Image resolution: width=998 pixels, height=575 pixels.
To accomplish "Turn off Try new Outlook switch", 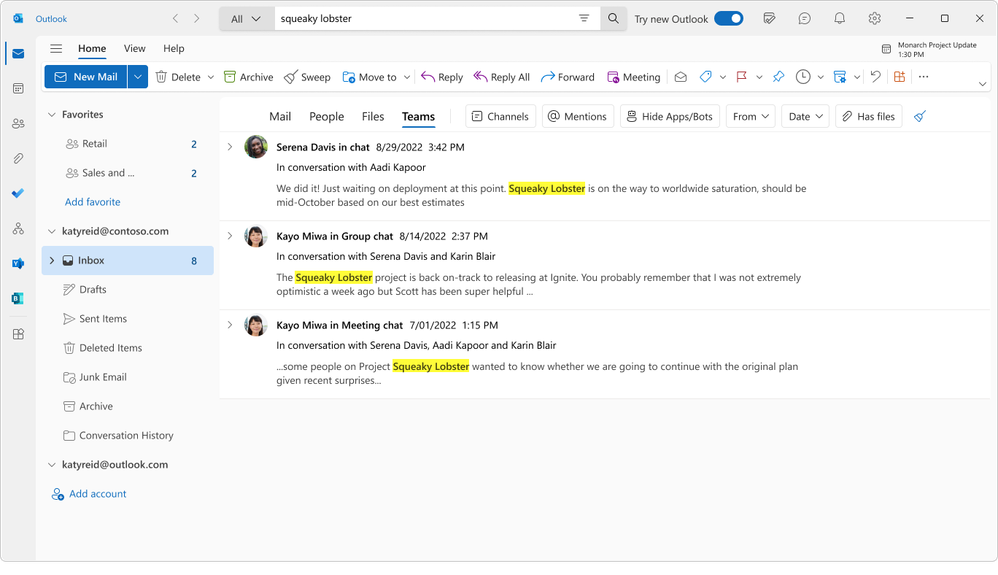I will click(729, 18).
